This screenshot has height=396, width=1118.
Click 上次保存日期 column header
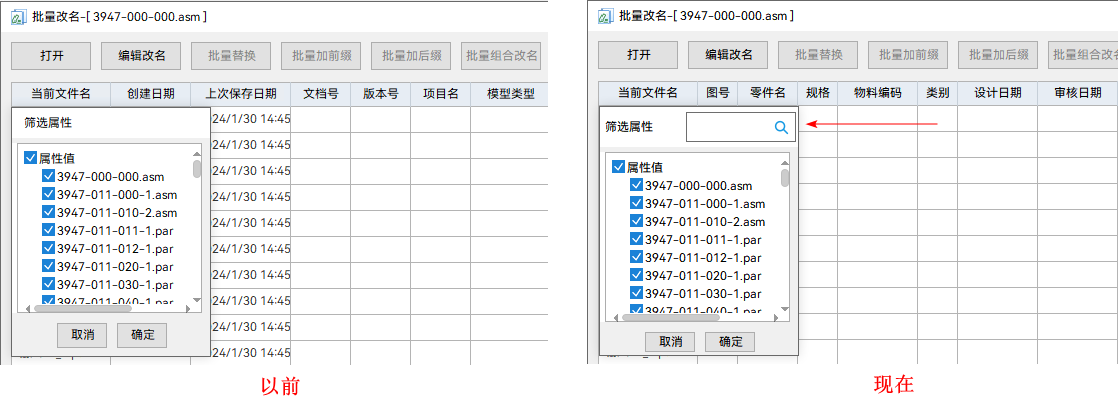[x=240, y=93]
